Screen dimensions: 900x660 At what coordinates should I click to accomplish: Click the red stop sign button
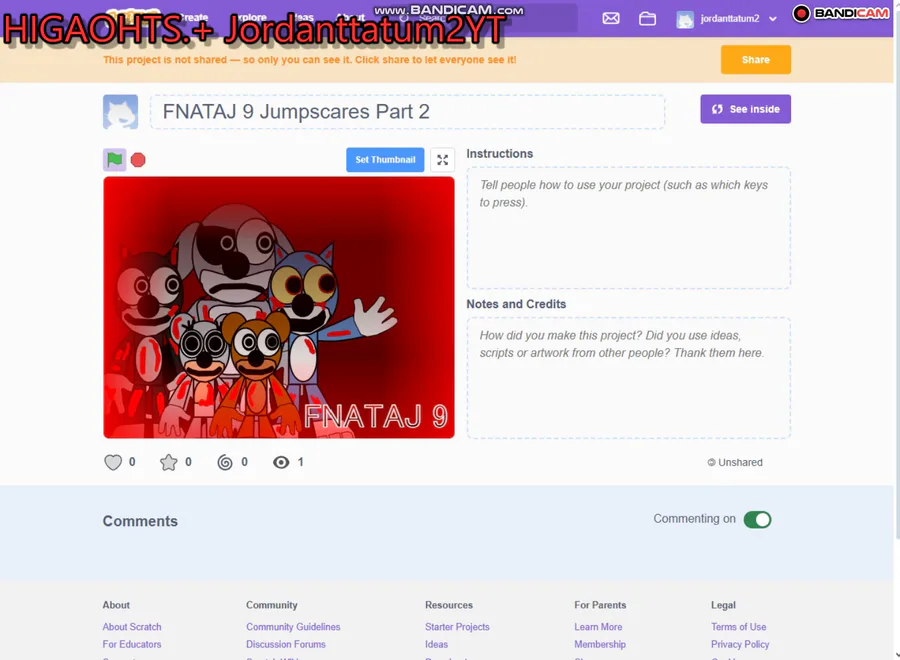point(138,160)
